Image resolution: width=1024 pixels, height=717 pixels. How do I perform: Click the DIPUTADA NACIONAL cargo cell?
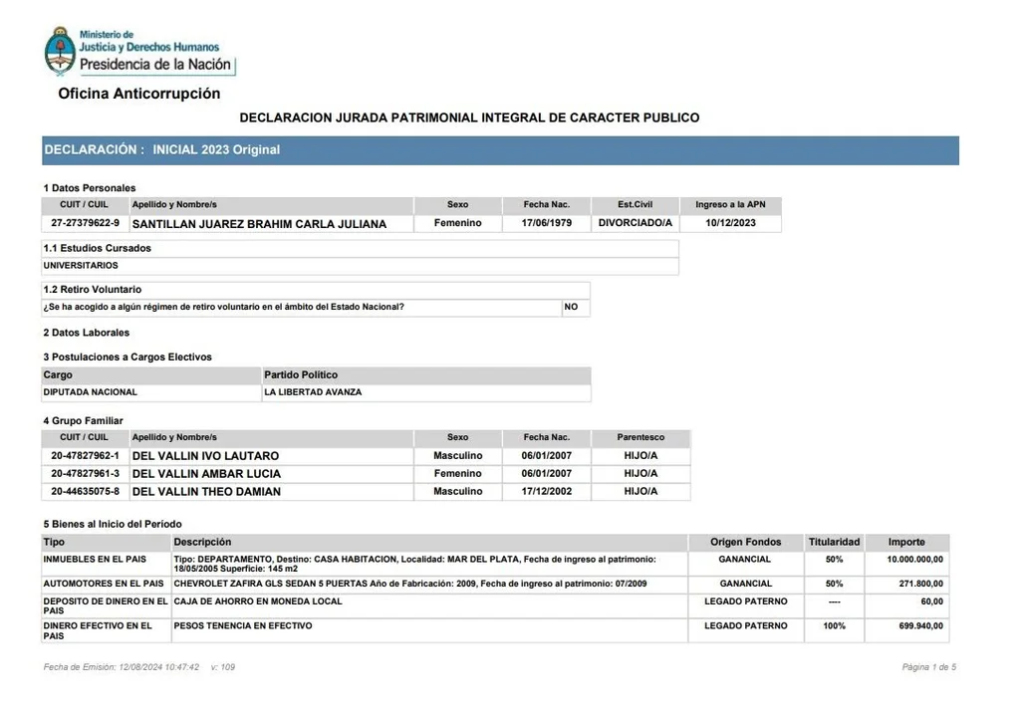click(90, 393)
